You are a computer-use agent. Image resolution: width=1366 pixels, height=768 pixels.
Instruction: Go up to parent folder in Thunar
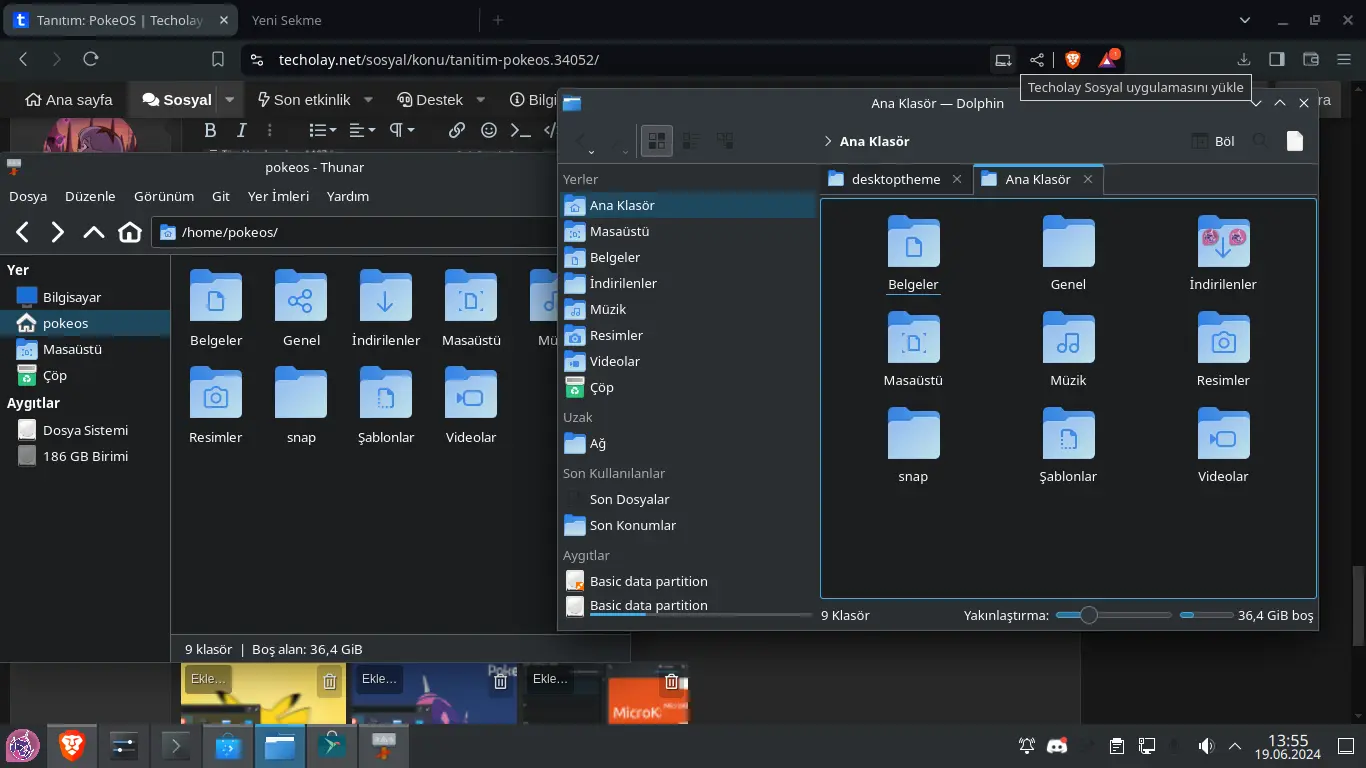click(94, 232)
